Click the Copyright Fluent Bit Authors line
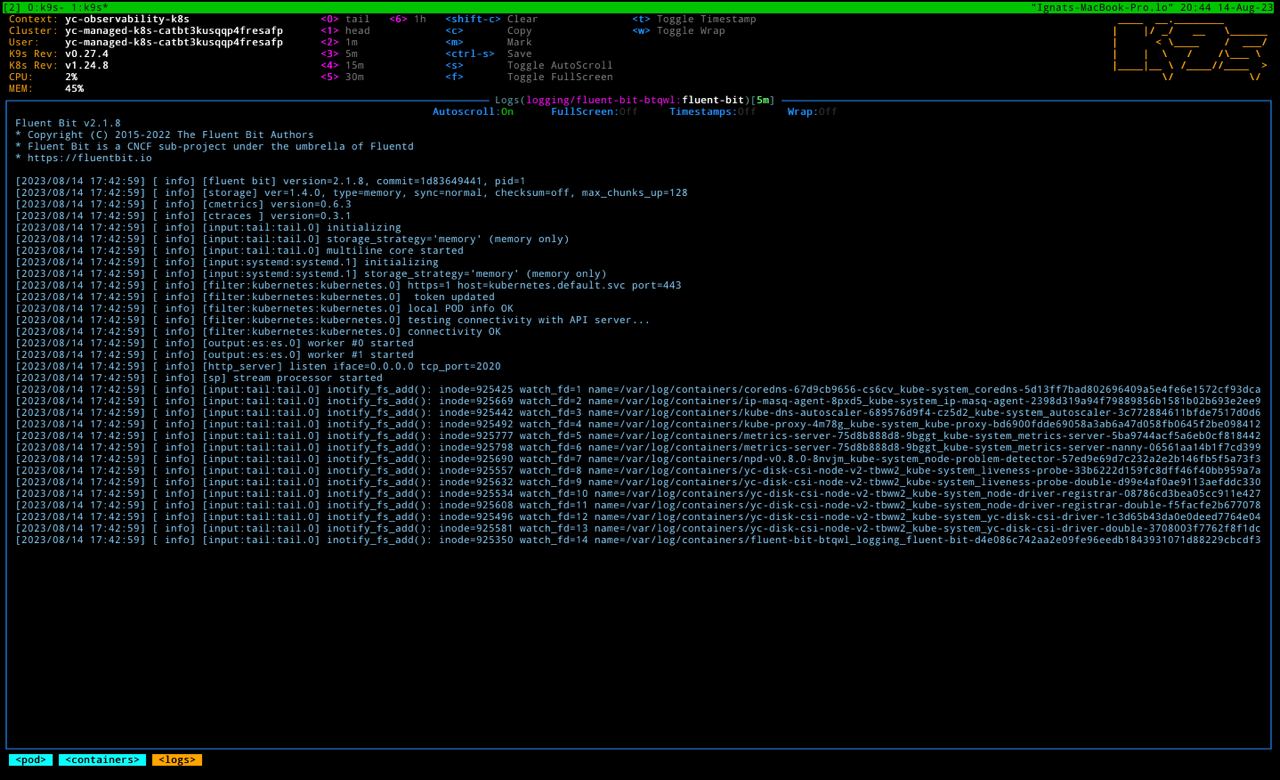This screenshot has height=780, width=1280. pyautogui.click(x=164, y=135)
